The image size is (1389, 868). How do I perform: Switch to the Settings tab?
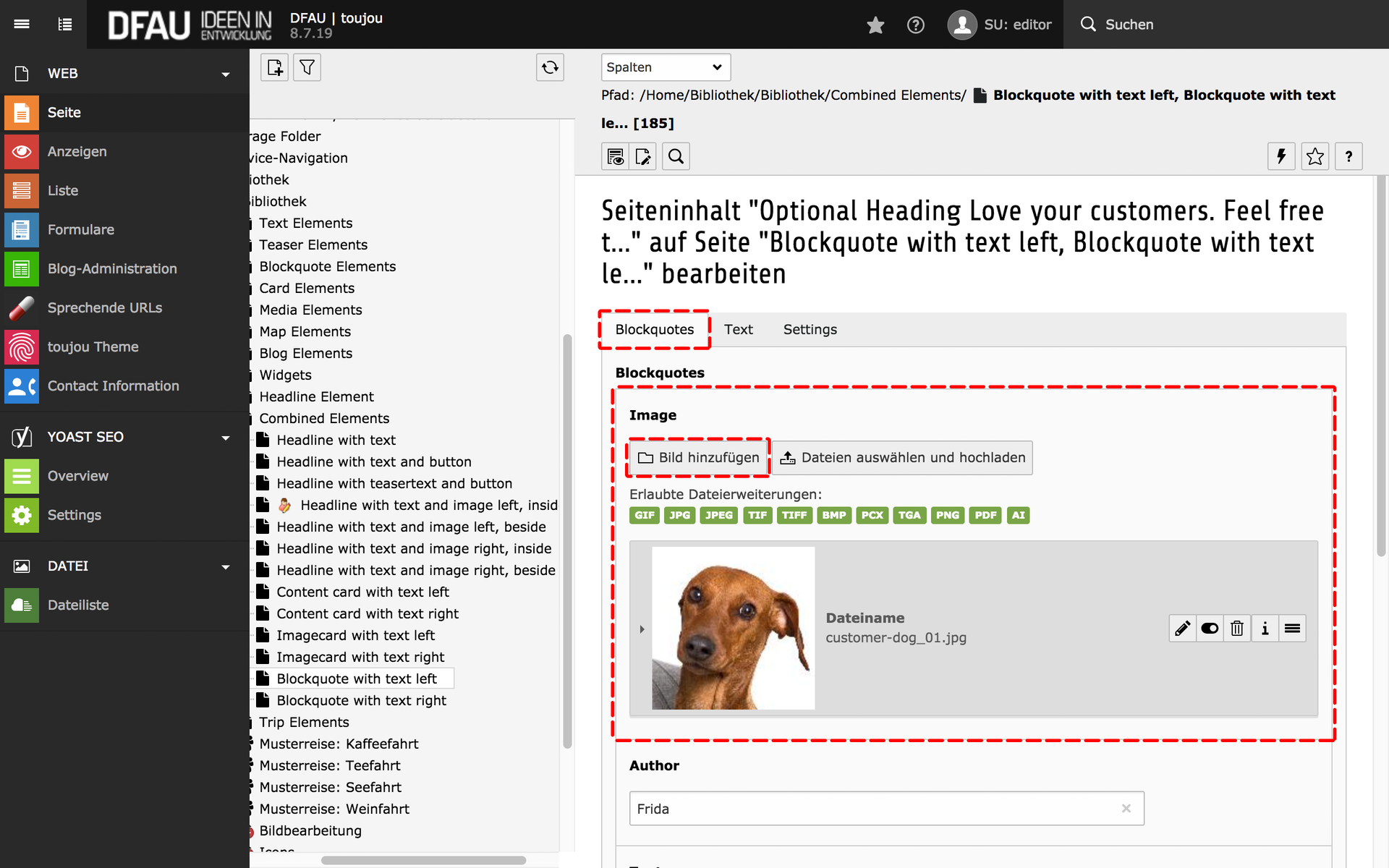[810, 330]
